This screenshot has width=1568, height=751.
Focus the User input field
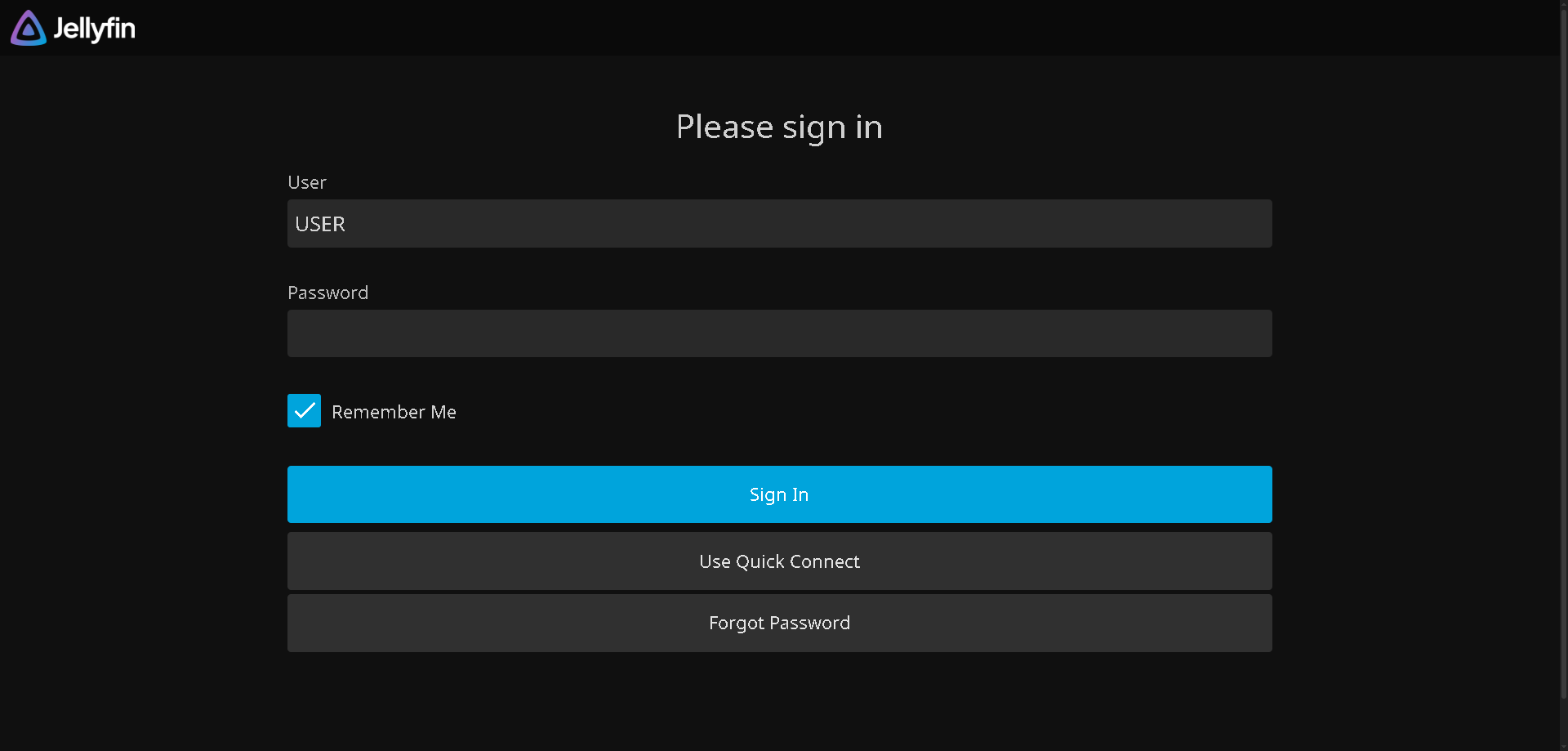[x=779, y=223]
